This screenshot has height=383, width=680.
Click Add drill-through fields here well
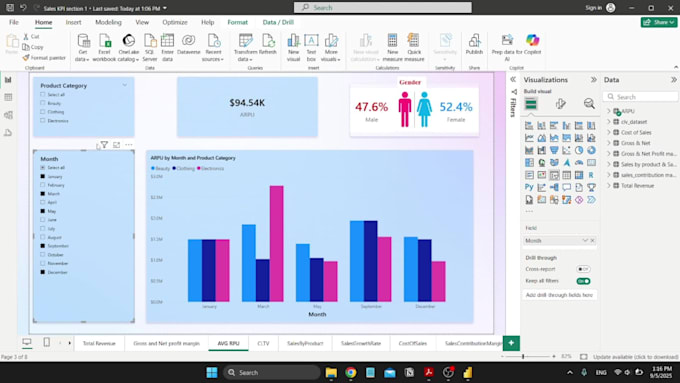pyautogui.click(x=559, y=295)
